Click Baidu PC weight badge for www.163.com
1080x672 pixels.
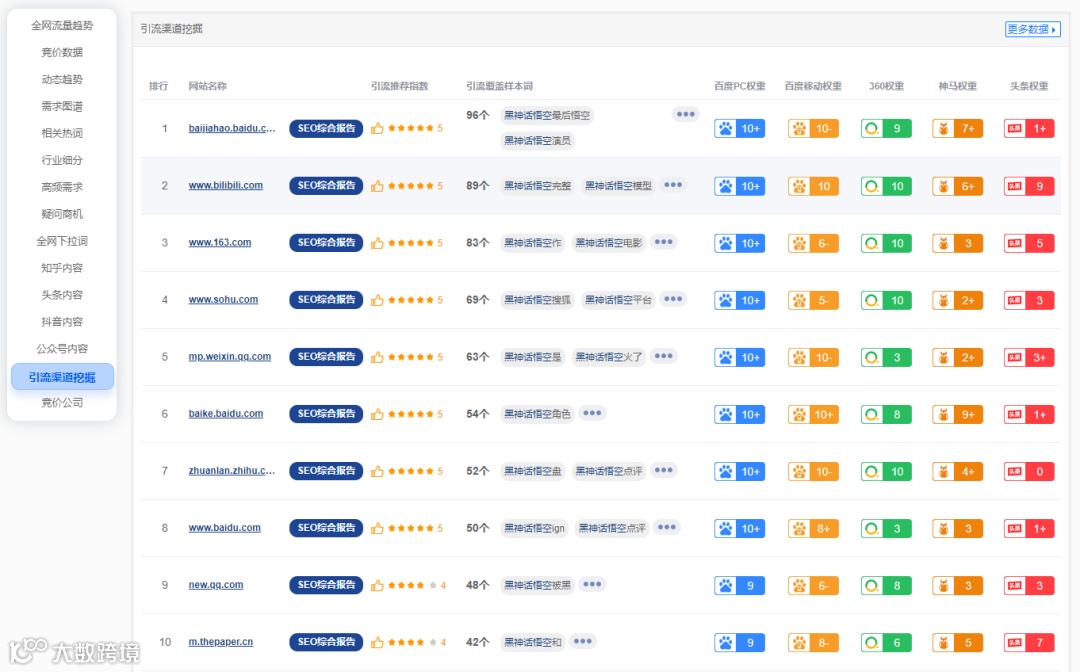[740, 243]
